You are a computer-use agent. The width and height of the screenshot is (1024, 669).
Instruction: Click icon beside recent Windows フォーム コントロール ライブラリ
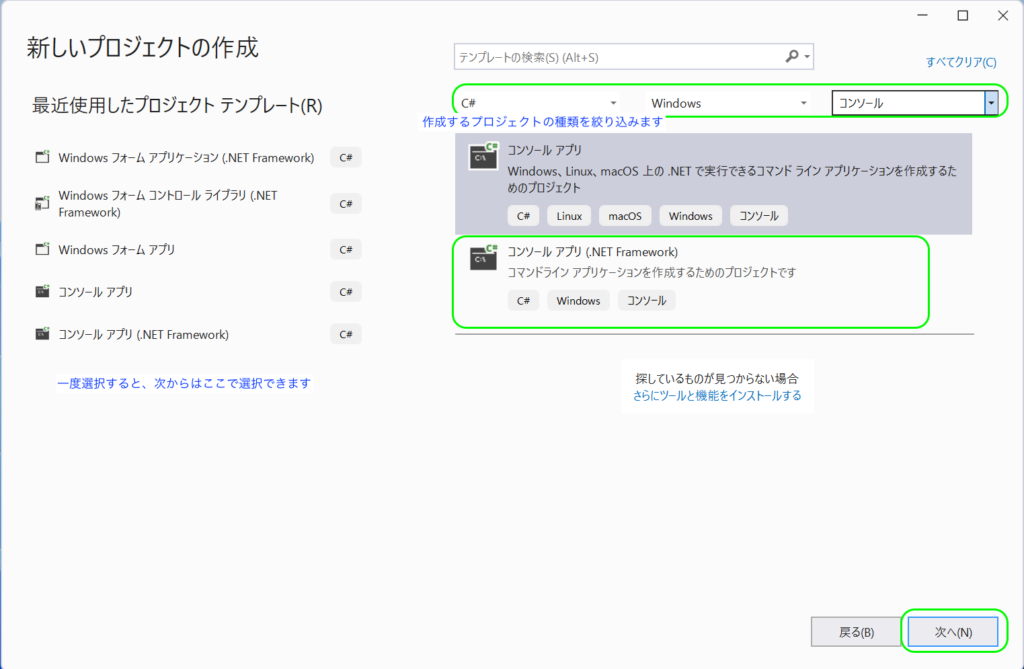[x=42, y=203]
